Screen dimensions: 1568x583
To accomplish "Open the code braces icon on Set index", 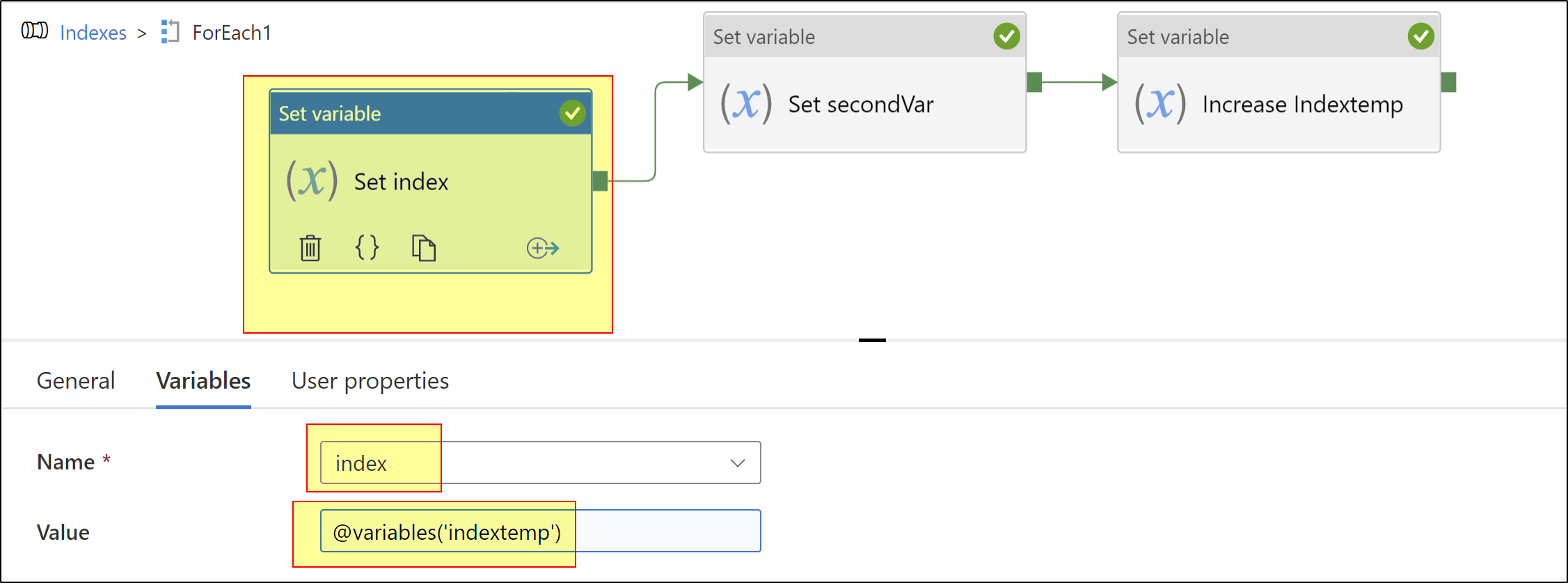I will click(367, 248).
